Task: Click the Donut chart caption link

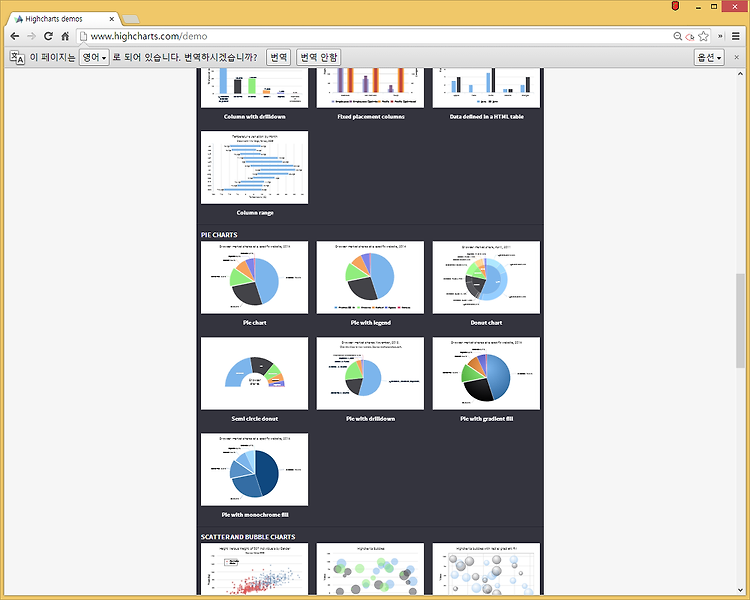Action: (486, 323)
